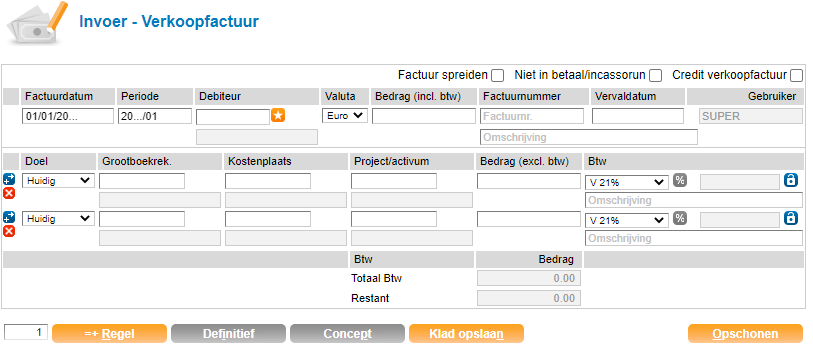813x360 pixels.
Task: Tick the Credit verkoopfactuur checkbox
Action: pyautogui.click(x=796, y=76)
